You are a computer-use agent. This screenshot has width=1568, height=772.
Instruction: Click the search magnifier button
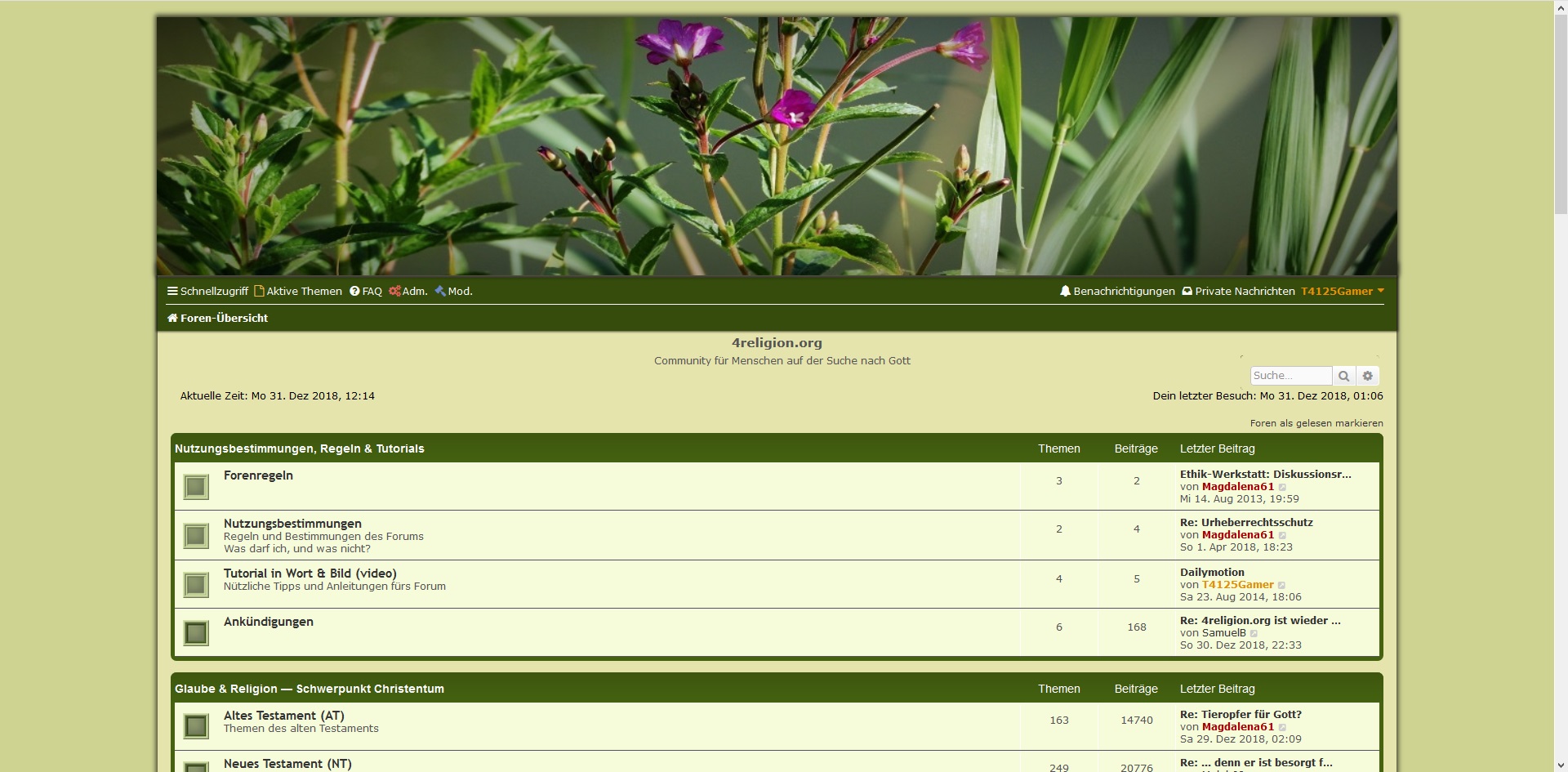tap(1343, 376)
